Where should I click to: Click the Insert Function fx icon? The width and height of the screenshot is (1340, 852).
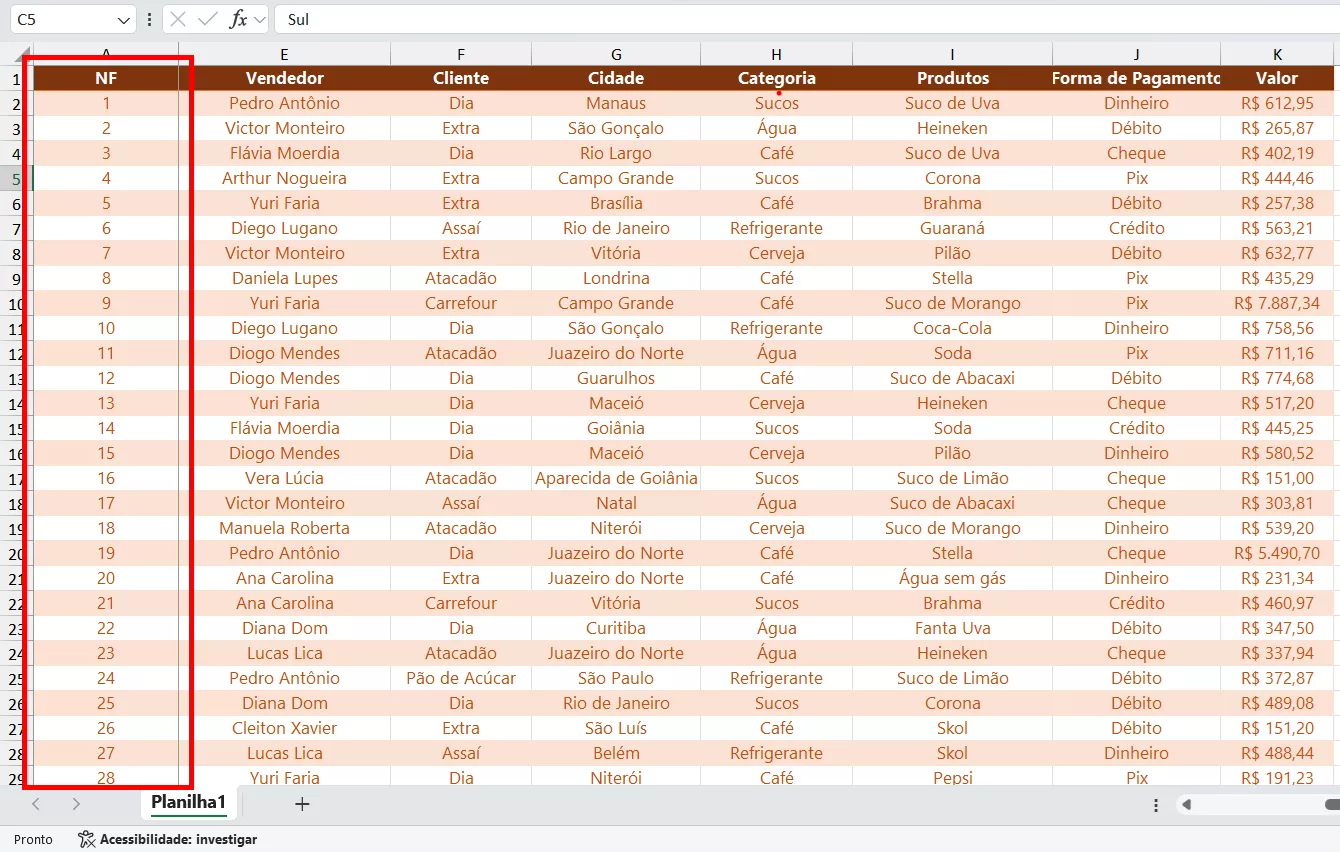[238, 20]
